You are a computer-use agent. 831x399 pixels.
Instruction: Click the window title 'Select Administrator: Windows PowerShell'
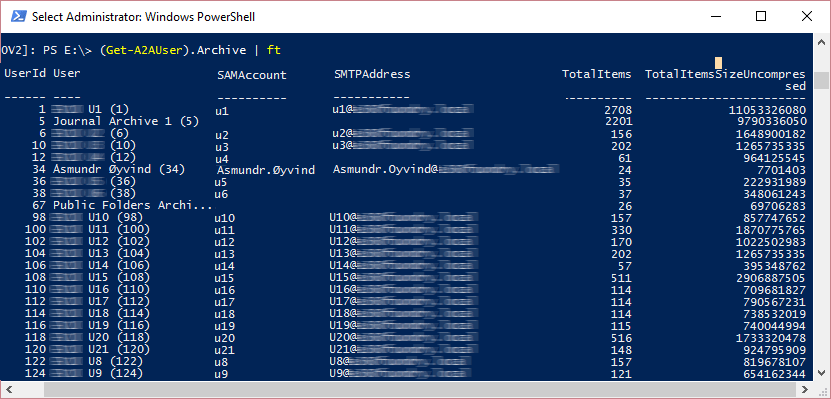144,17
